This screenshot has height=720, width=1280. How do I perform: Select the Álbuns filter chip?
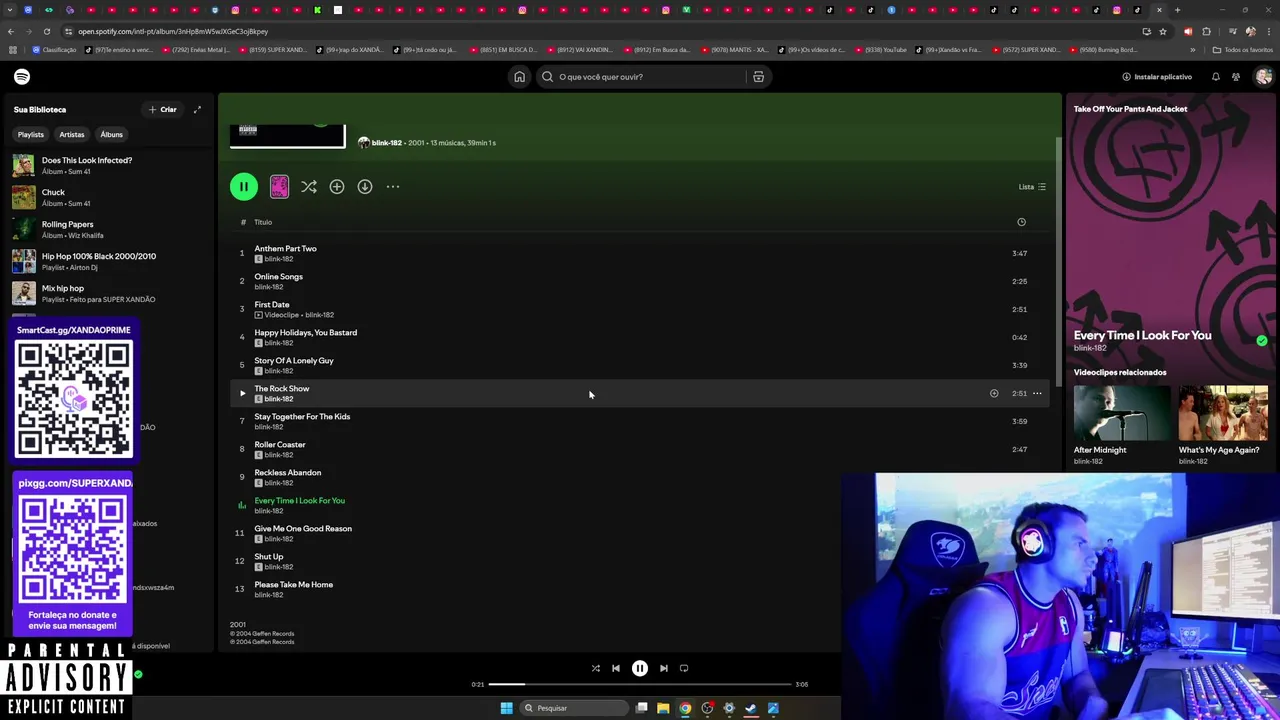coord(111,134)
